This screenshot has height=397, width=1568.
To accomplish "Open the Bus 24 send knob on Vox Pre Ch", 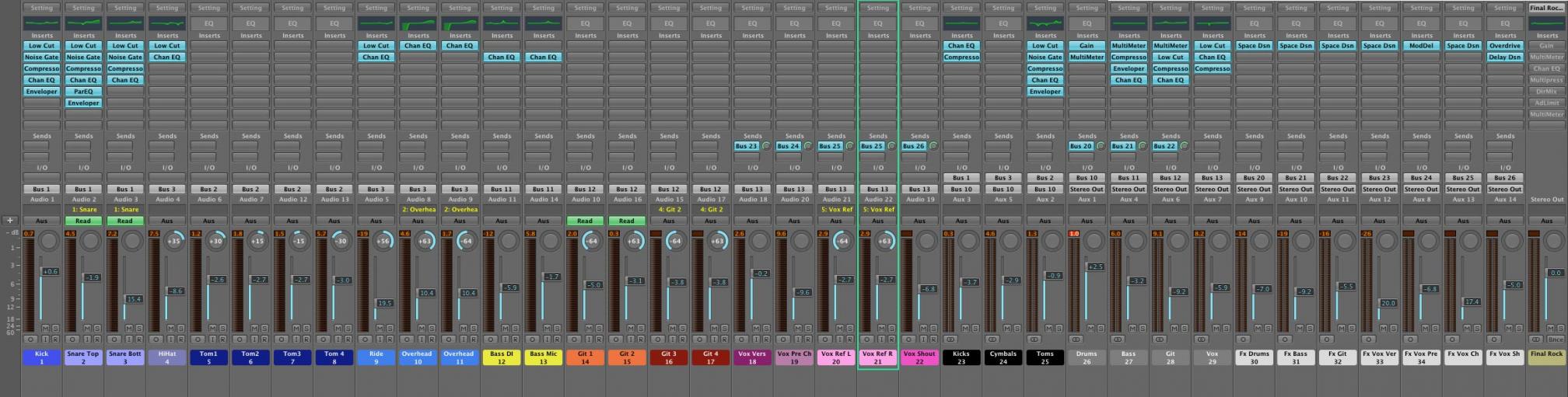I will [x=808, y=146].
